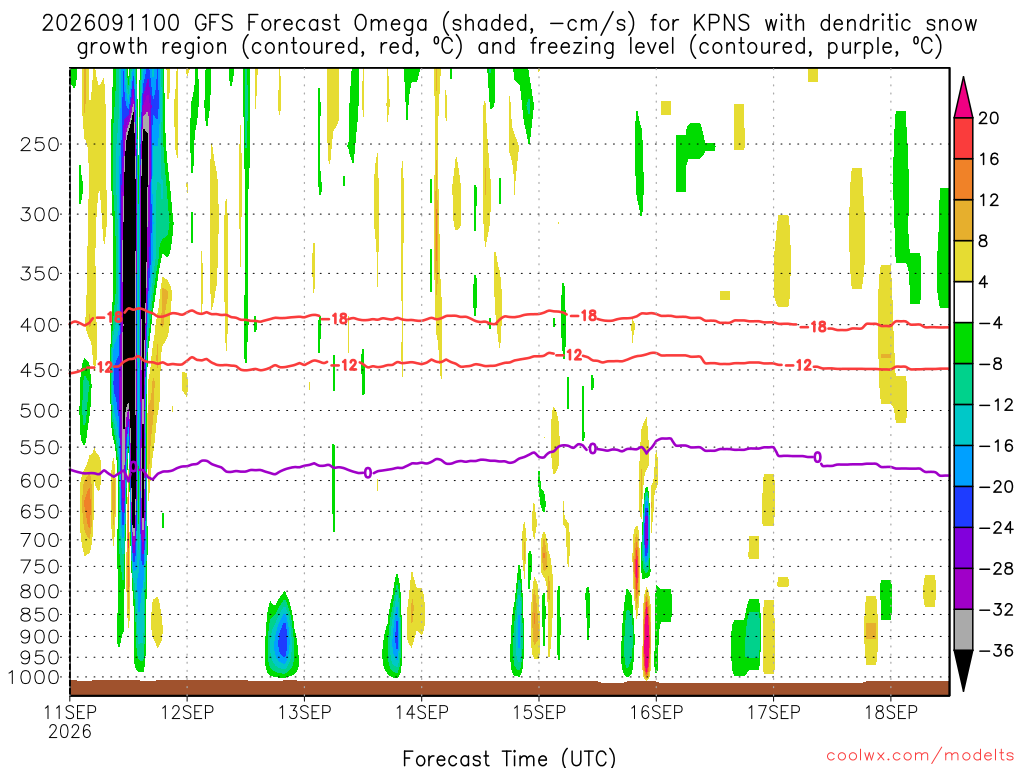The image size is (1024, 768).
Task: Click the 250 pressure axis label
Action: click(40, 144)
